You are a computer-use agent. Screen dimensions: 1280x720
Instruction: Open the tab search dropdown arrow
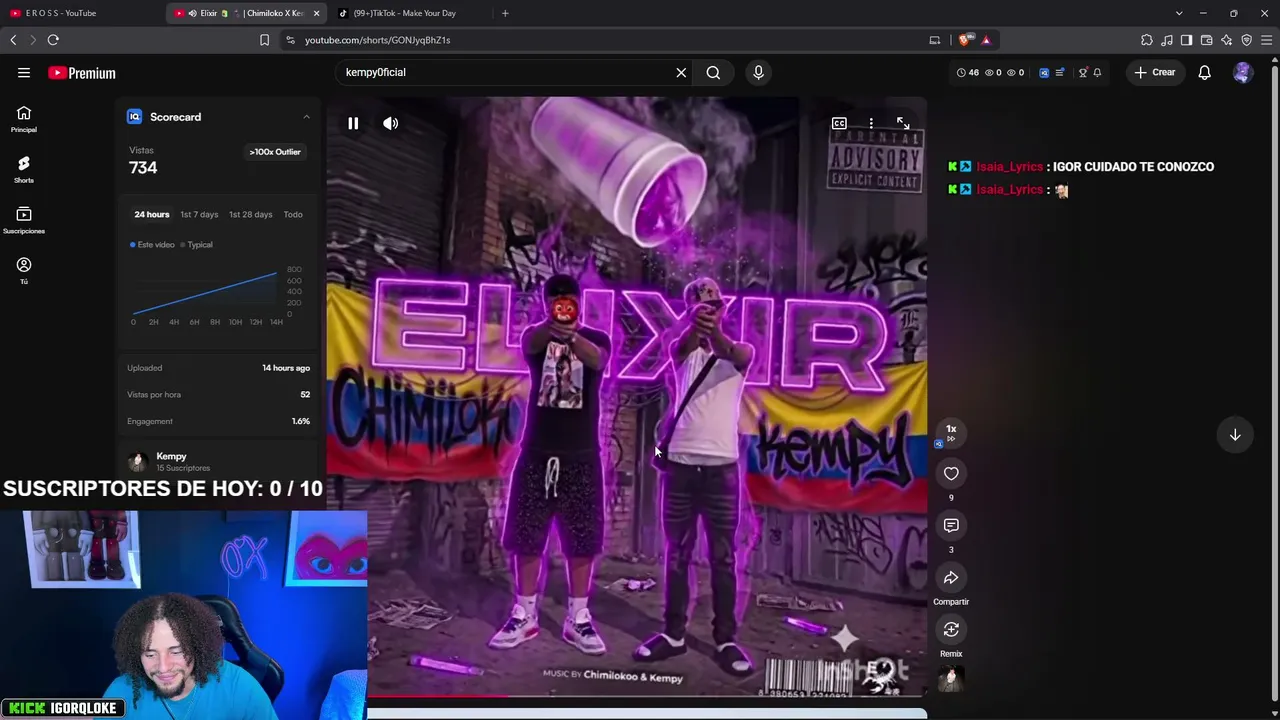(1179, 13)
